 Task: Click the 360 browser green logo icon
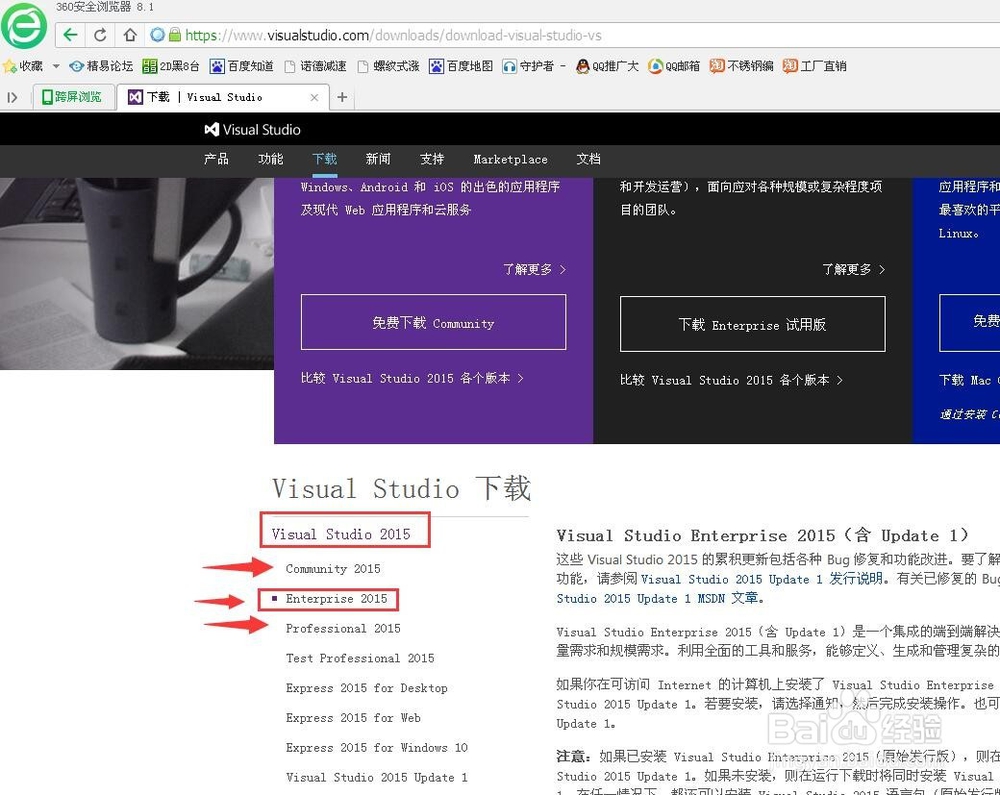coord(22,25)
